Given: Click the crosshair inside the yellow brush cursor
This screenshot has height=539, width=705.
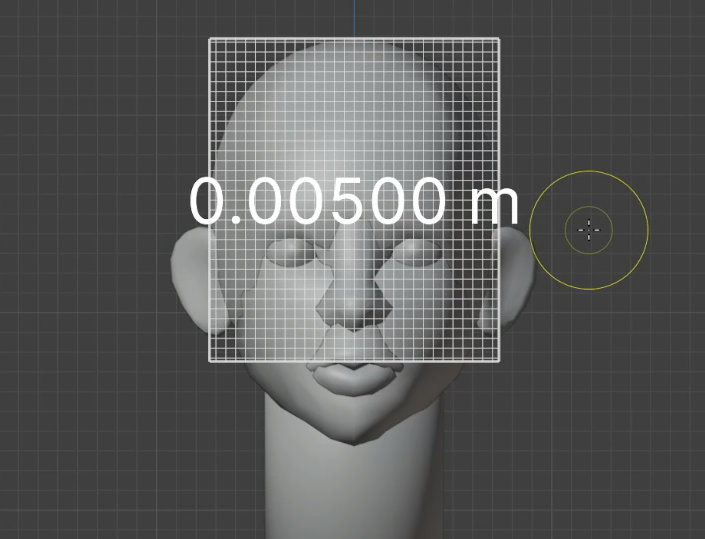Looking at the screenshot, I should click(589, 230).
